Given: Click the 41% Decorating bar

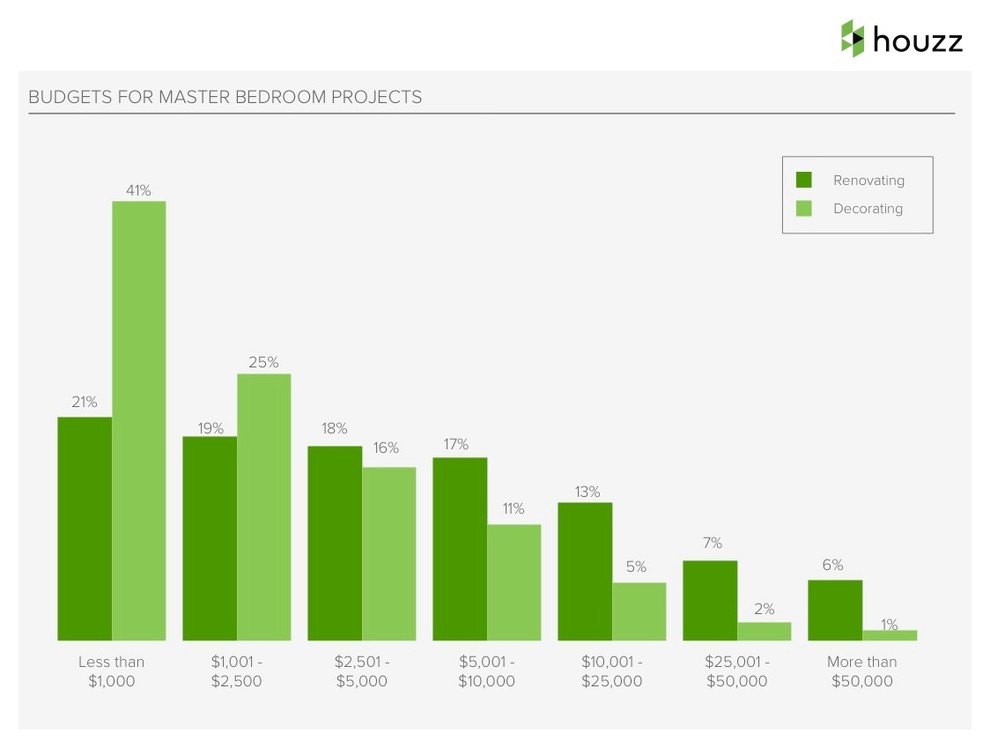Looking at the screenshot, I should (139, 420).
